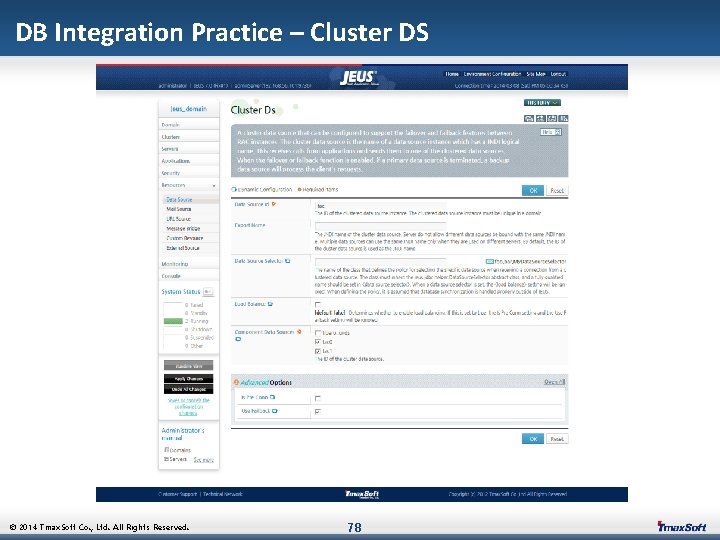
Task: Click Logout in the header
Action: tap(558, 74)
